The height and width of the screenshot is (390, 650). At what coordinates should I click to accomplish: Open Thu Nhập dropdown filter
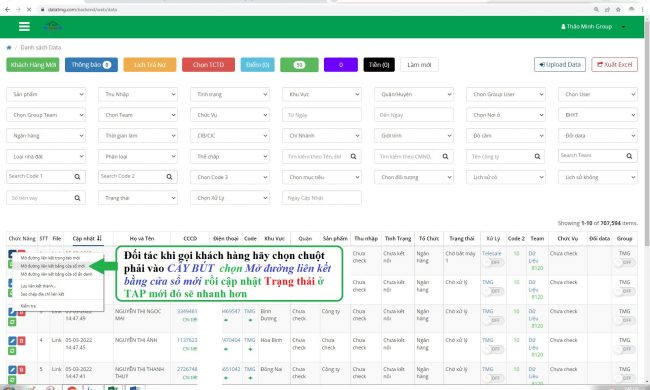(x=138, y=94)
